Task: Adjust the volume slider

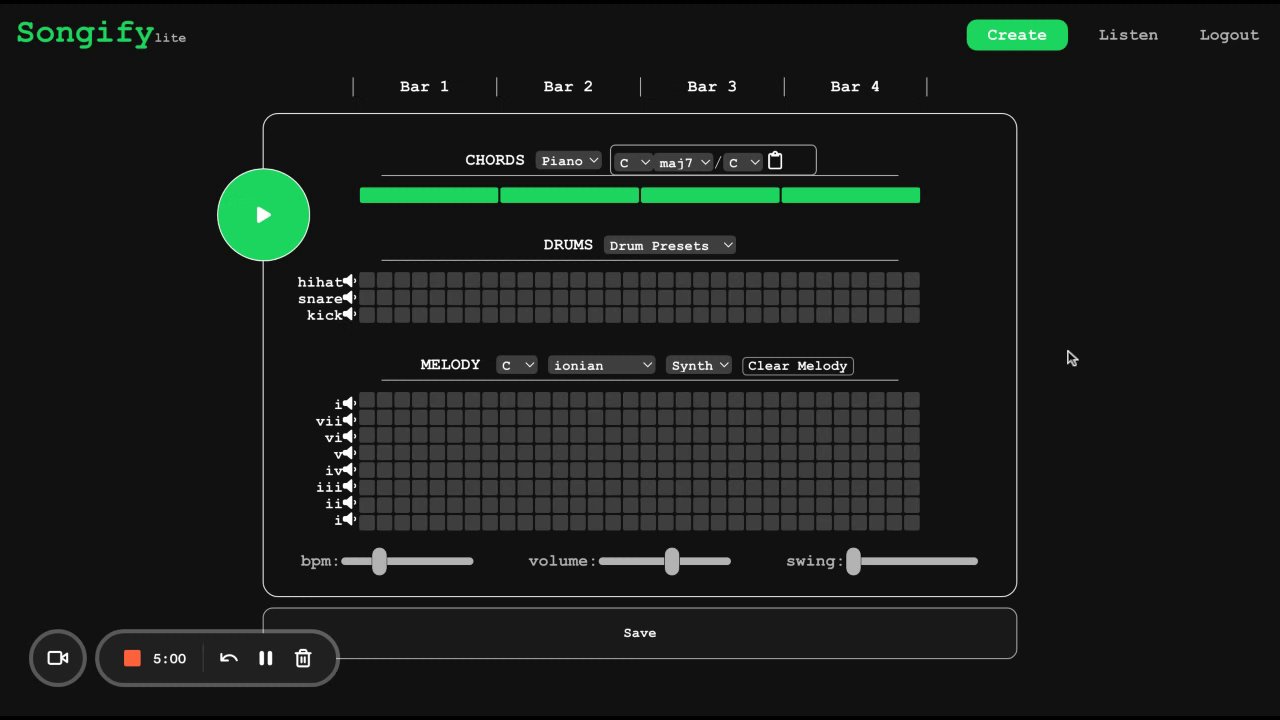Action: (x=664, y=561)
